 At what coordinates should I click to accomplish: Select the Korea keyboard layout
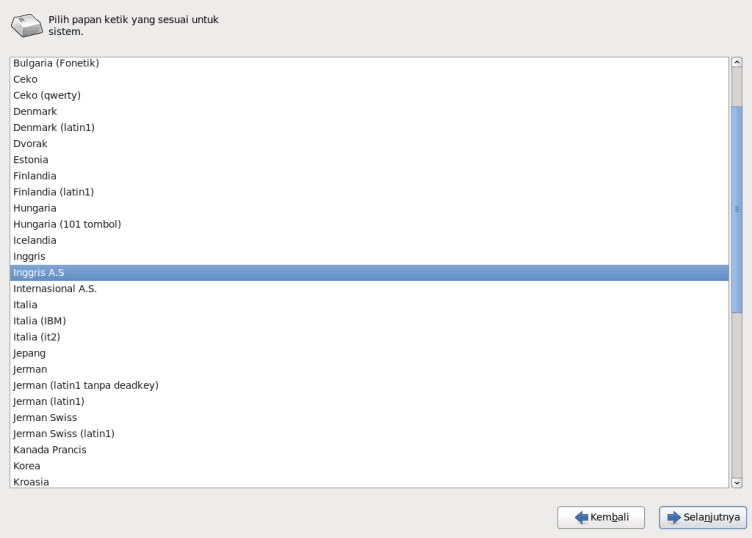point(27,466)
